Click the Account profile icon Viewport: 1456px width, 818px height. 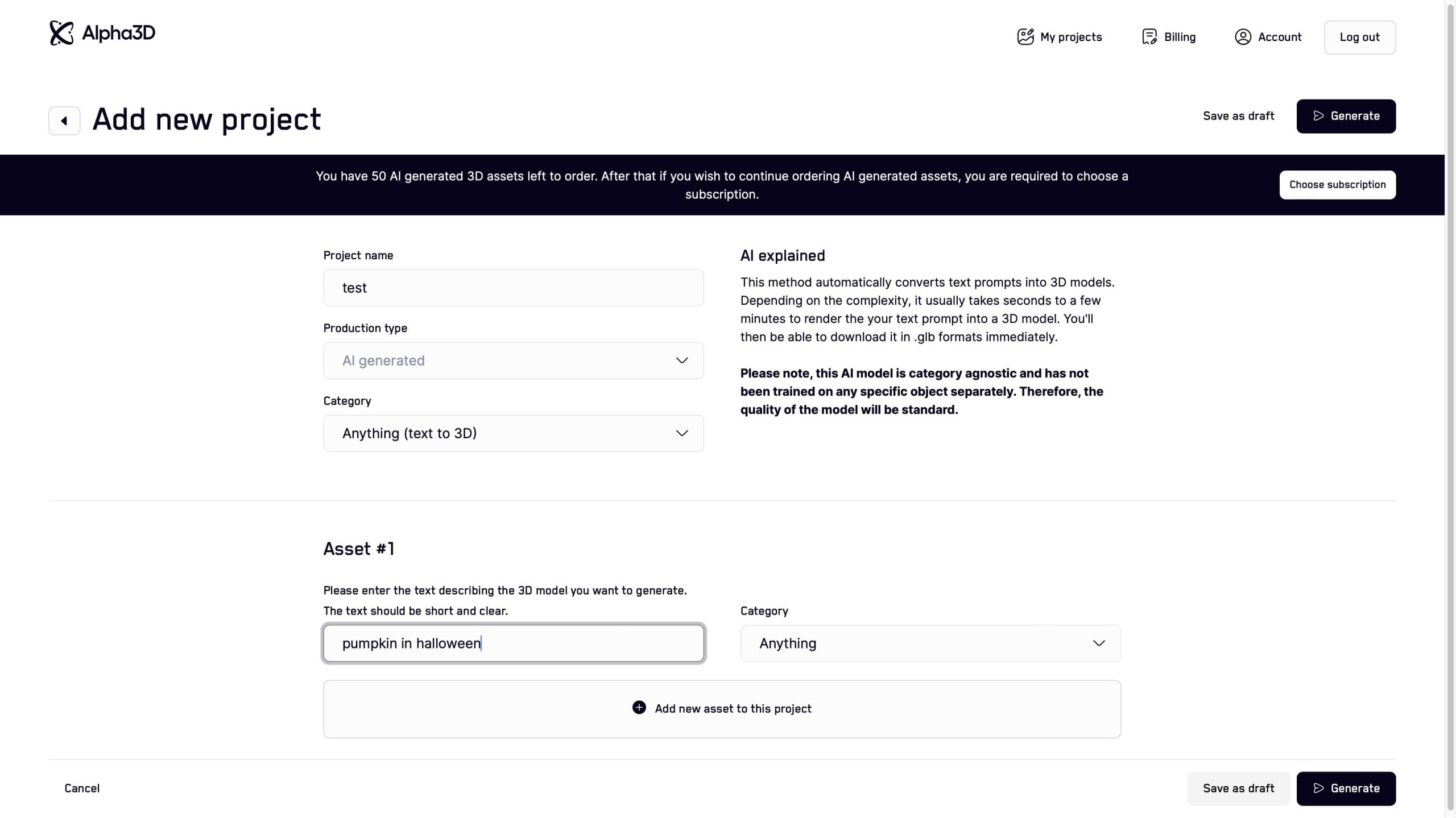[x=1243, y=37]
